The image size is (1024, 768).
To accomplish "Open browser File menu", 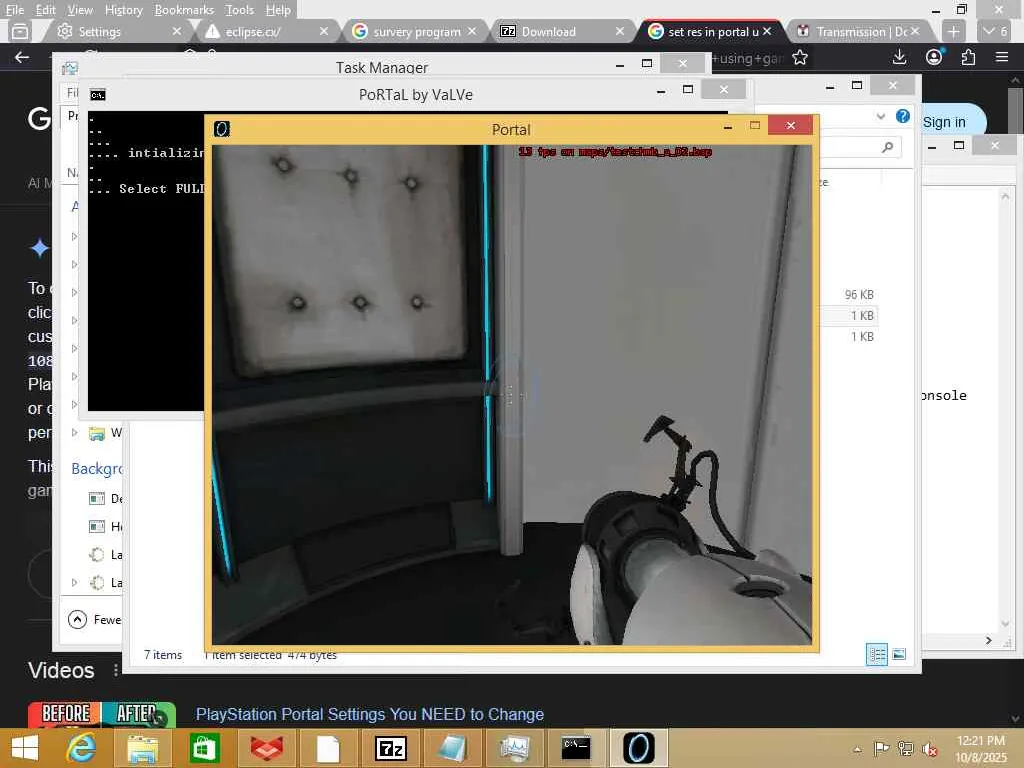I will 14,10.
